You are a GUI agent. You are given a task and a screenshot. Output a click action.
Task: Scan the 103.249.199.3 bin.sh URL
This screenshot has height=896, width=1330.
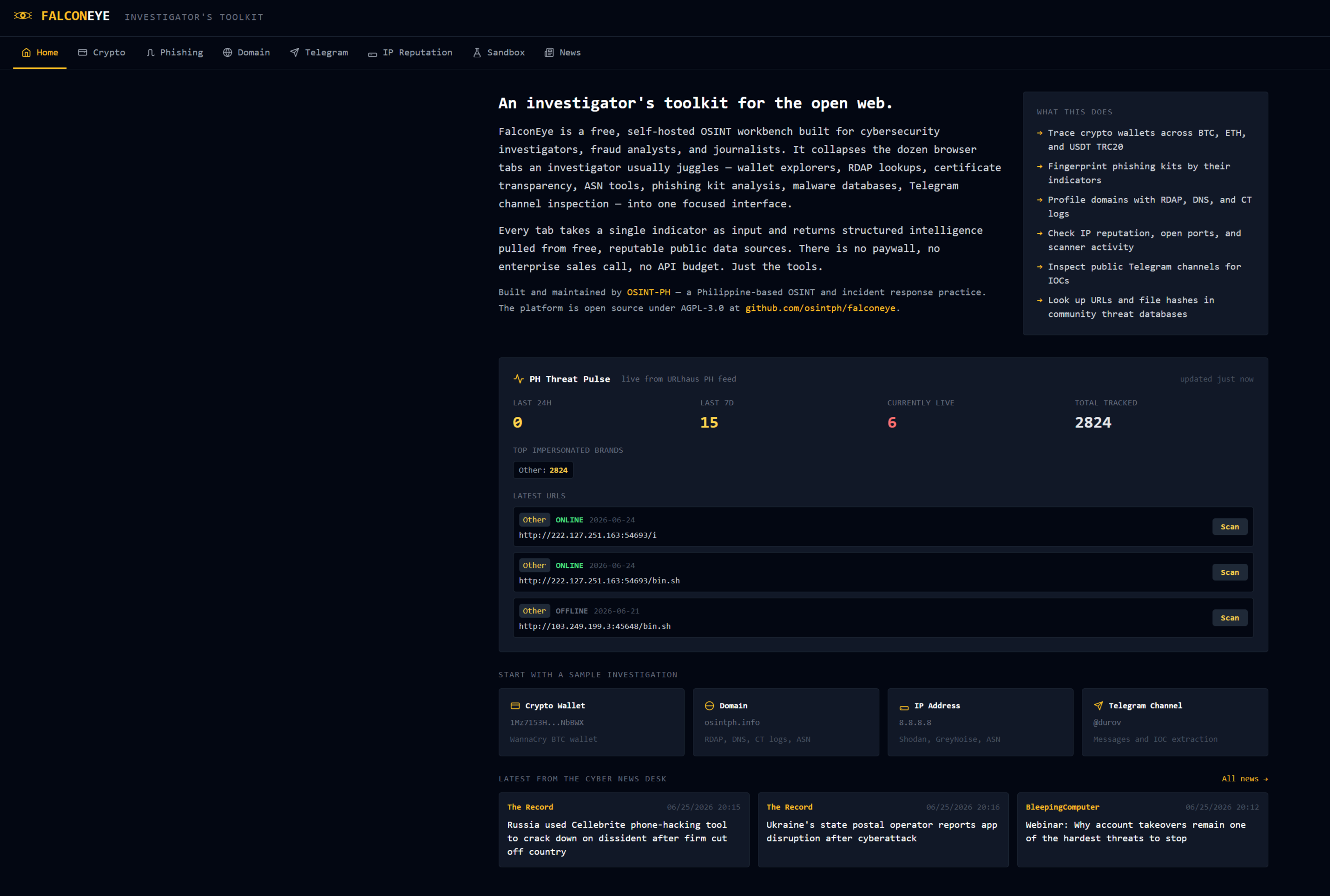pyautogui.click(x=1230, y=618)
